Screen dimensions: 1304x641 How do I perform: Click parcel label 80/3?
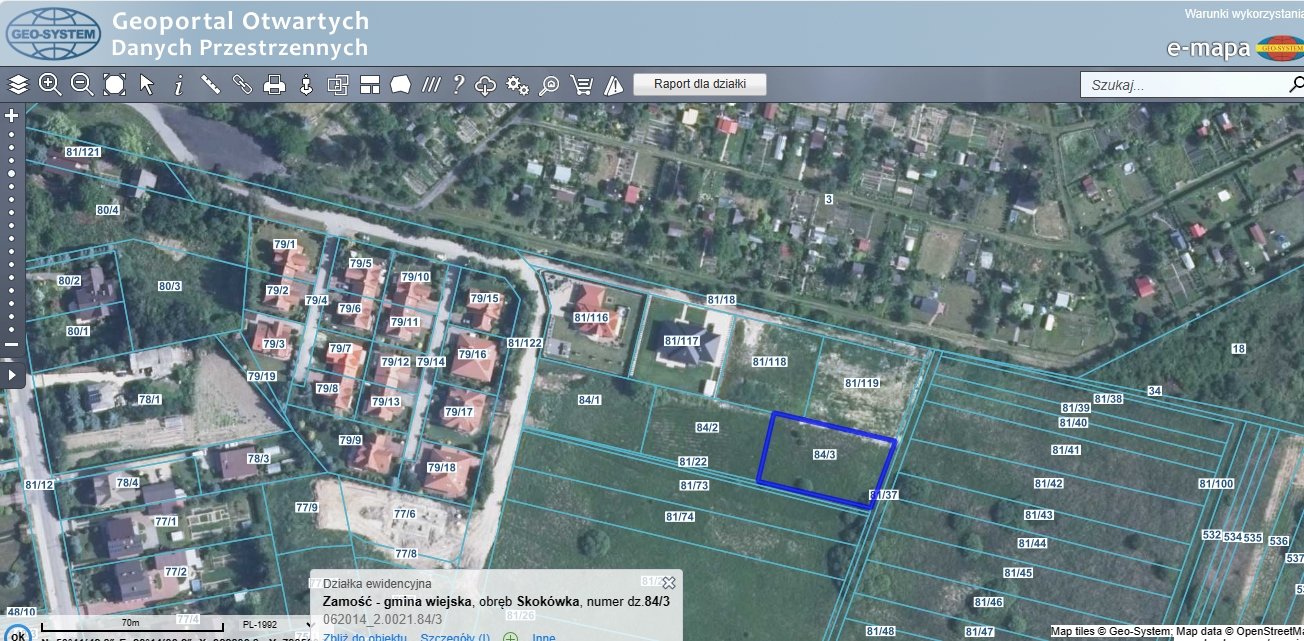169,286
